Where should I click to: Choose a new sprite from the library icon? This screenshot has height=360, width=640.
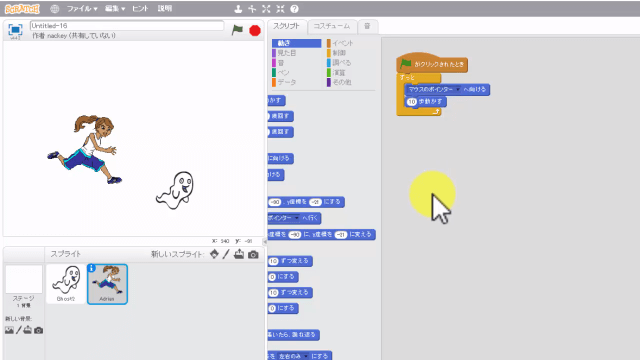(214, 254)
